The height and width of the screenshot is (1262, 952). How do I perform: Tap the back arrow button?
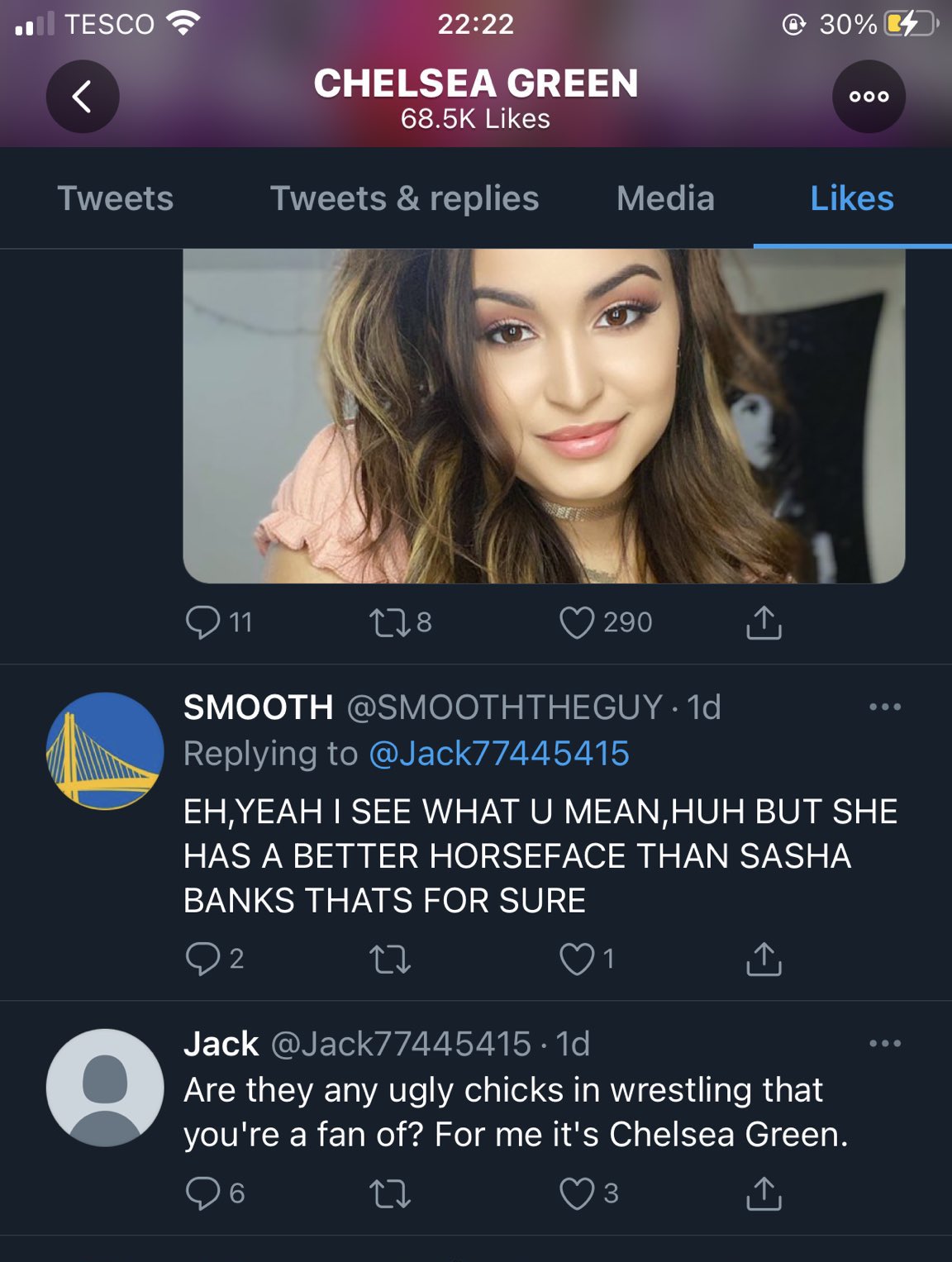[x=83, y=97]
